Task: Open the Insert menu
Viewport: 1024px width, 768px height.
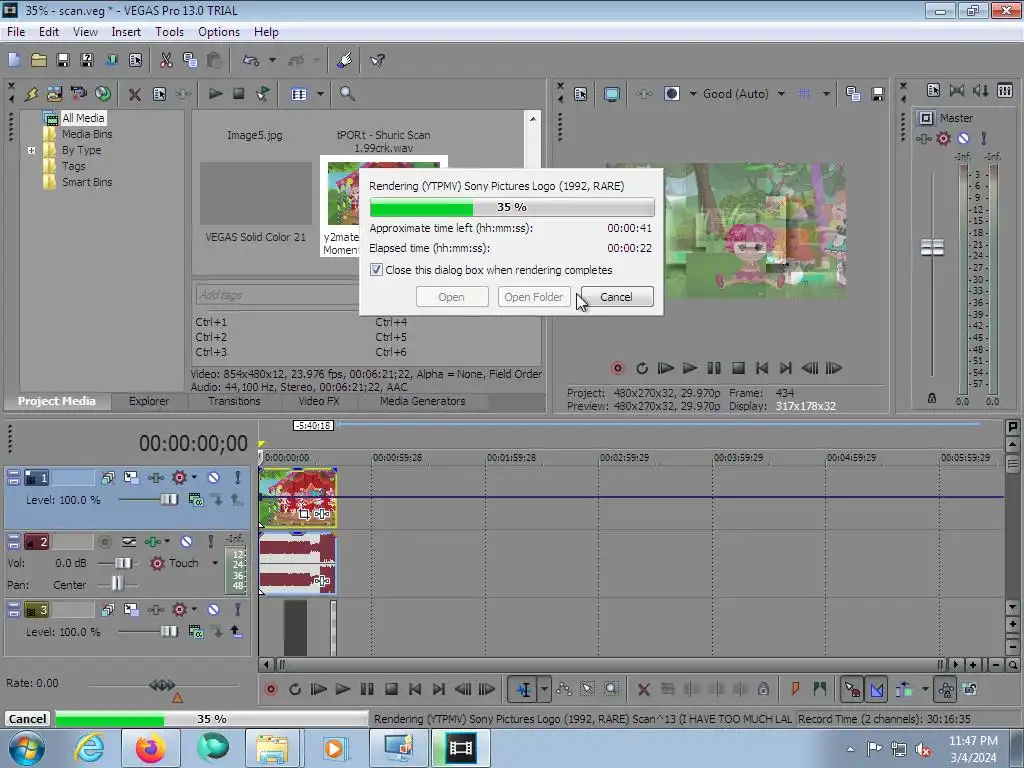Action: pyautogui.click(x=126, y=32)
